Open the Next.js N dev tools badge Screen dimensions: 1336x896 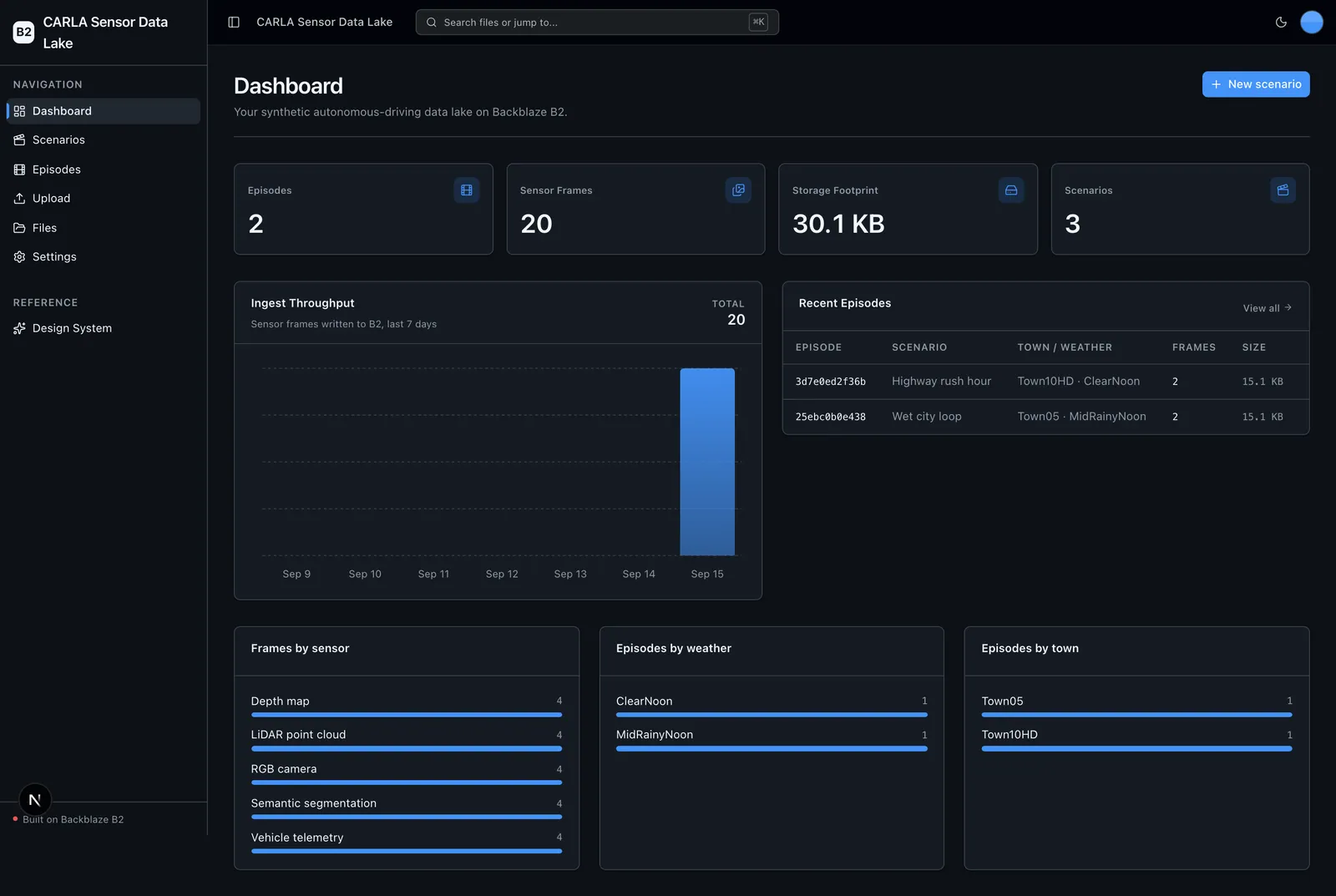coord(35,800)
